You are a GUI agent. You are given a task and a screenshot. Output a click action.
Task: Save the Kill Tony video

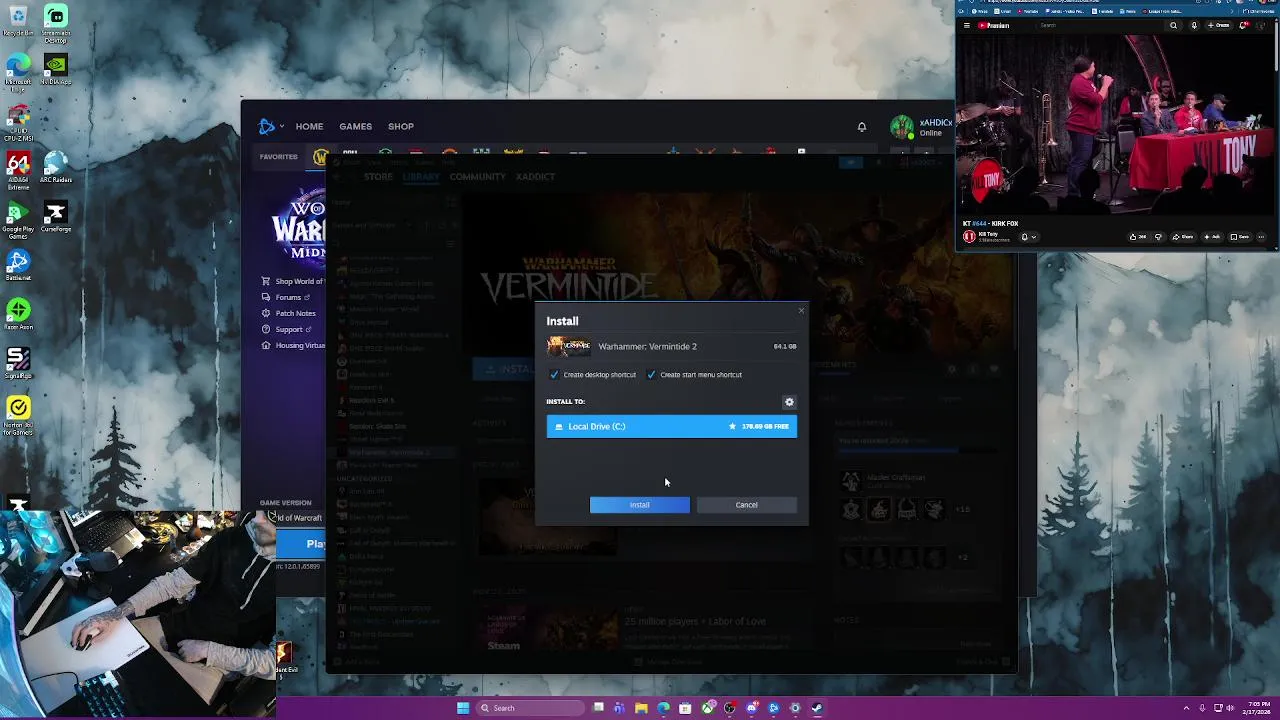[x=1241, y=237]
